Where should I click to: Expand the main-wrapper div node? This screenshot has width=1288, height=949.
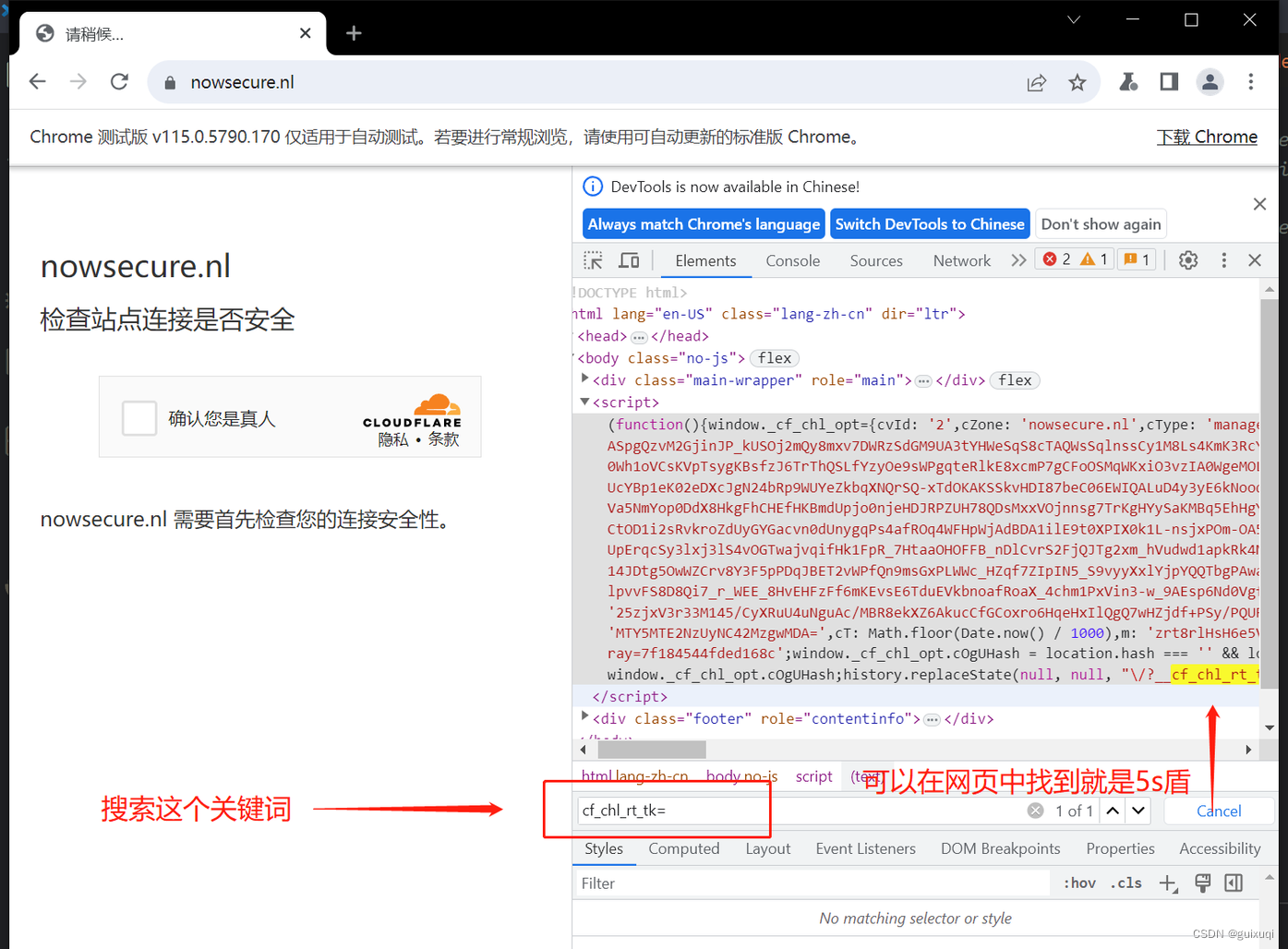584,378
